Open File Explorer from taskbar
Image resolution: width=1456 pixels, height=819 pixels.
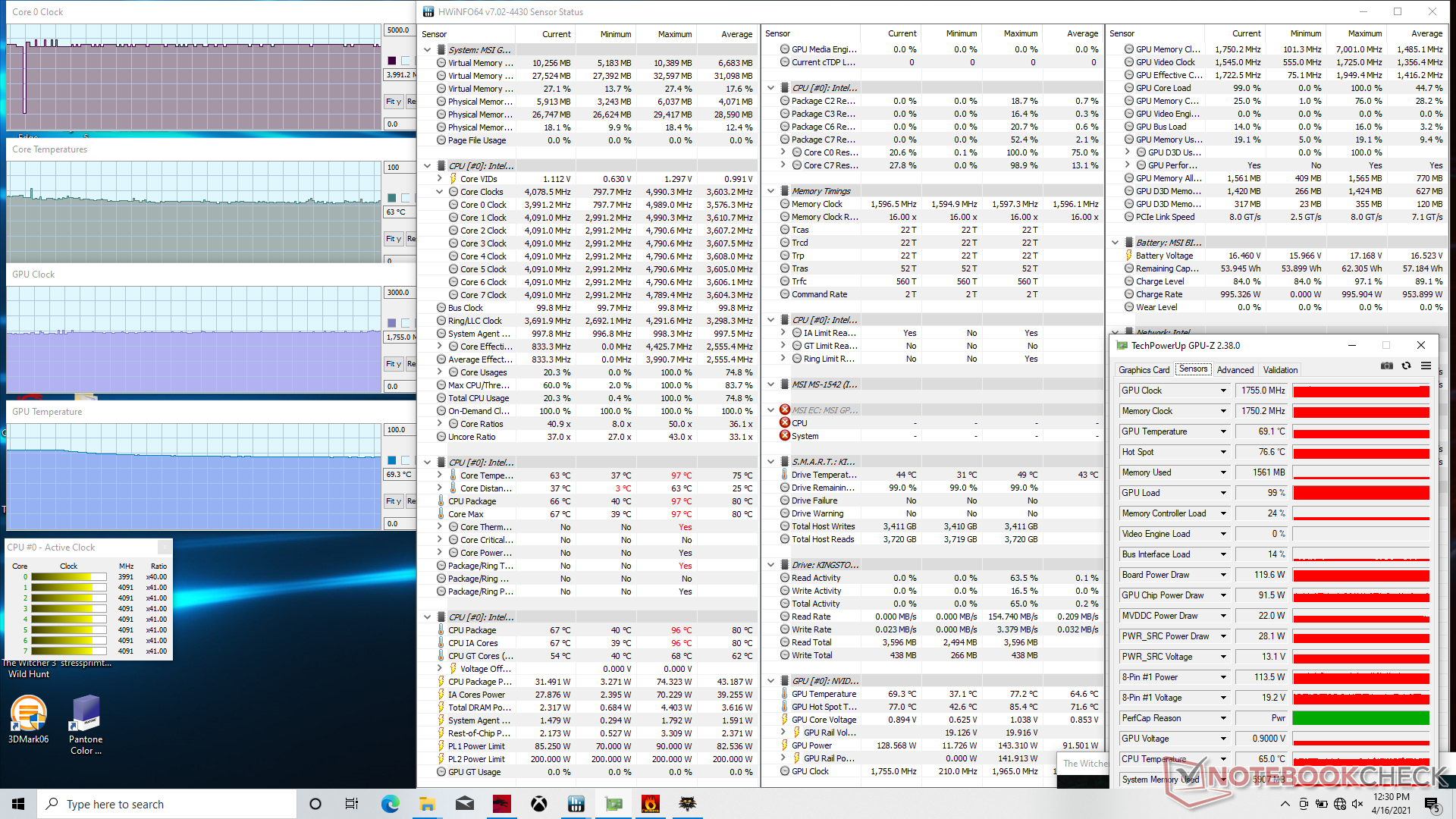427,804
